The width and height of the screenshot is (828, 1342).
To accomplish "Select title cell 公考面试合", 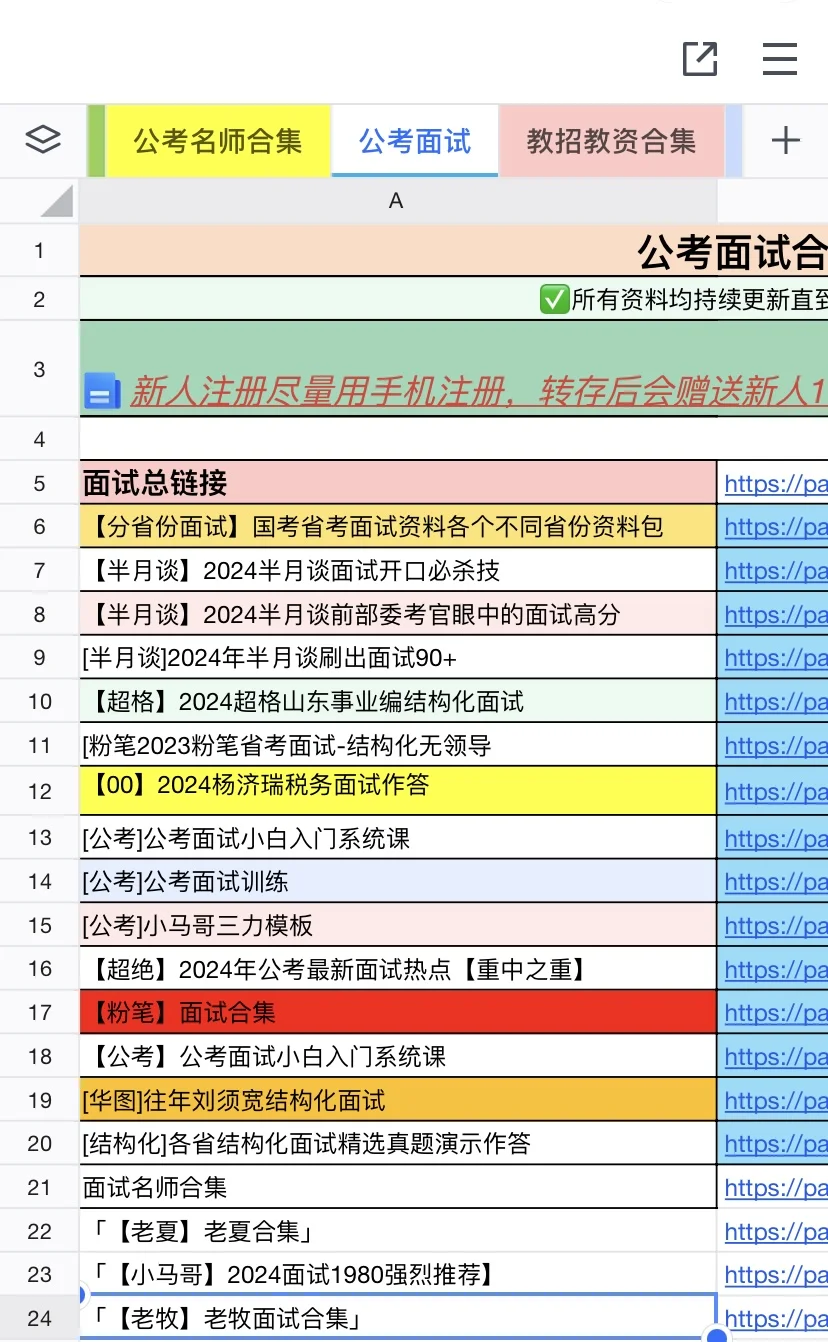I will (x=454, y=250).
